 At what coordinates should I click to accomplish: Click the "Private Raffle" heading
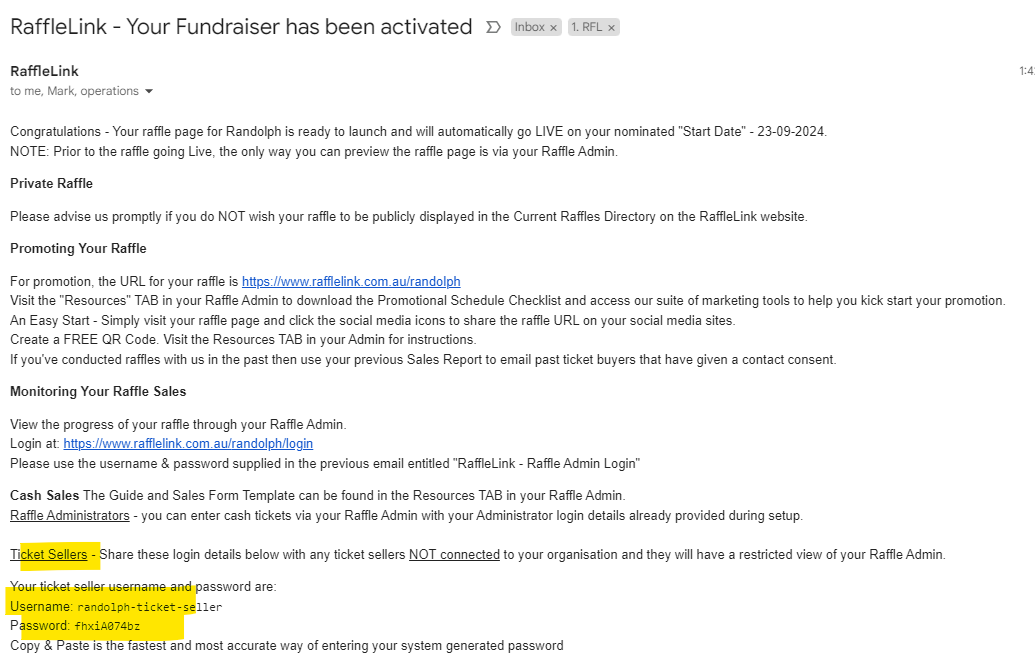tap(51, 184)
